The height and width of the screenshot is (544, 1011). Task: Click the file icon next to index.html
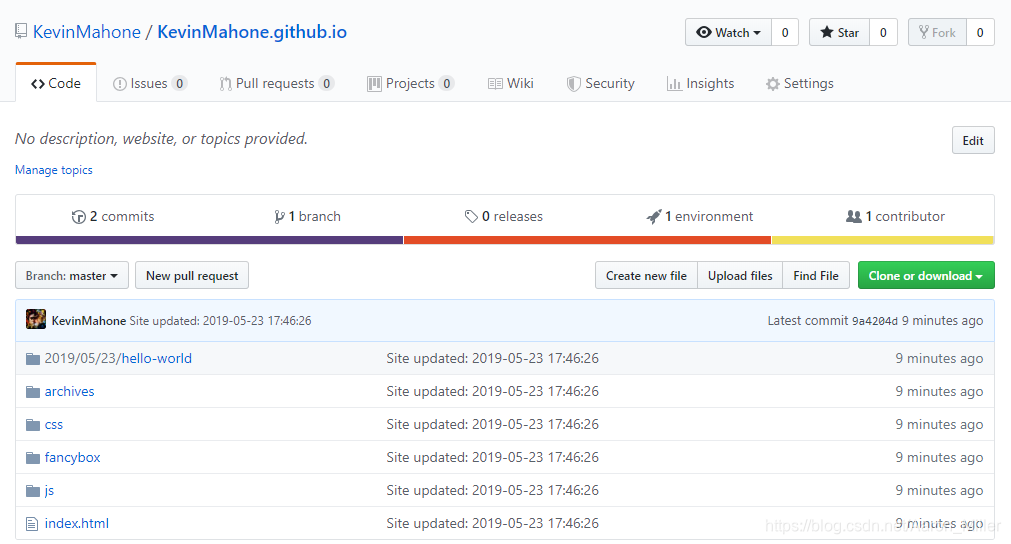tap(32, 524)
